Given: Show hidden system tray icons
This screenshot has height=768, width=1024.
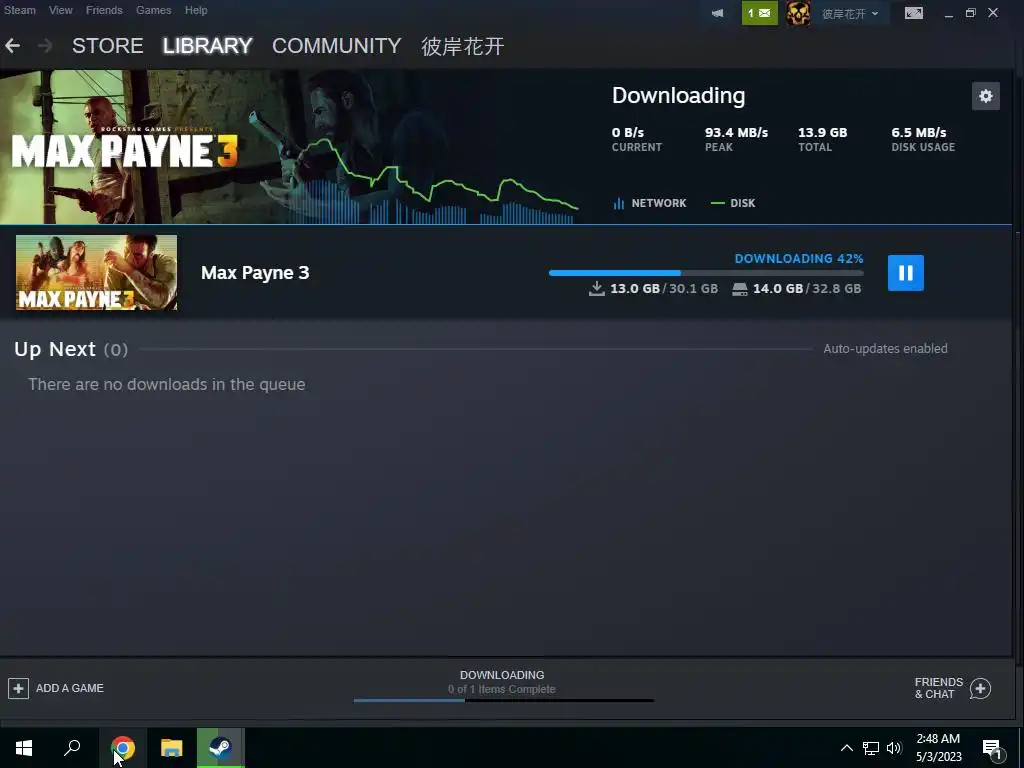Looking at the screenshot, I should click(846, 748).
